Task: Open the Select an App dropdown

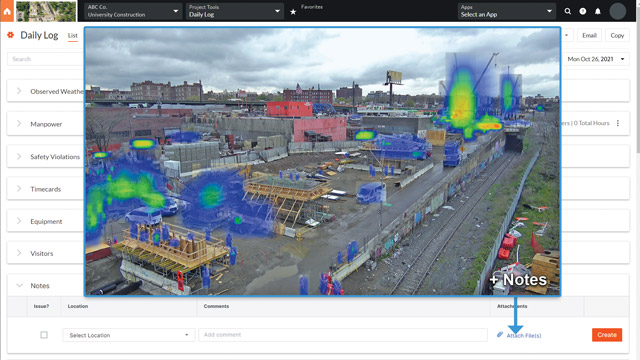Action: [506, 11]
